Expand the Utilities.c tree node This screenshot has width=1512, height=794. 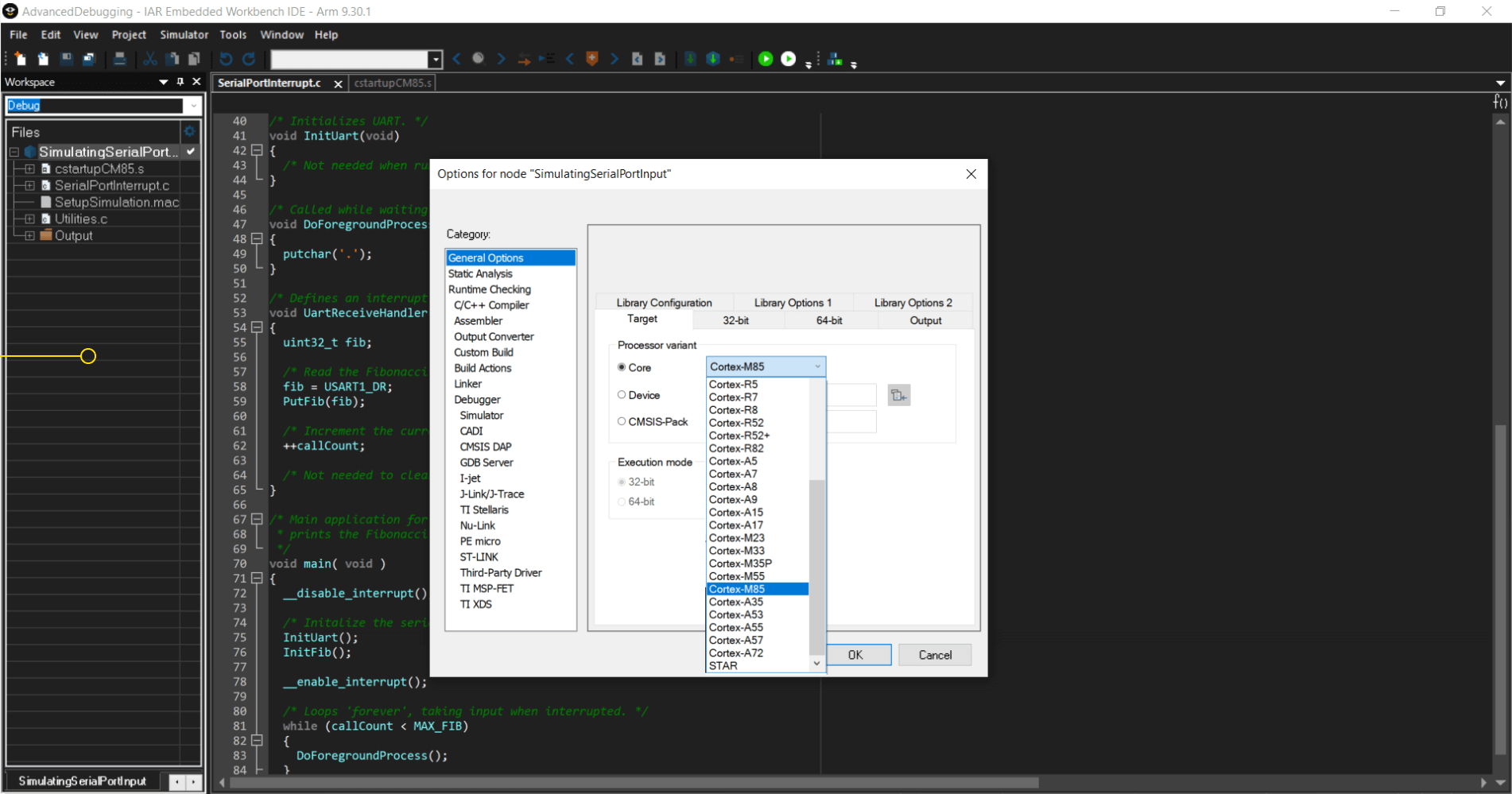[x=29, y=219]
